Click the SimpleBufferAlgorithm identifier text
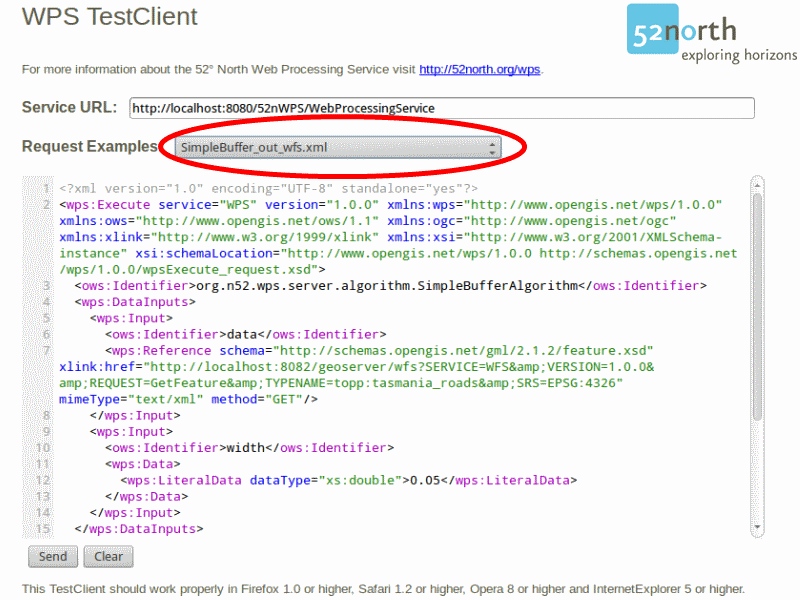800x600 pixels. 387,286
